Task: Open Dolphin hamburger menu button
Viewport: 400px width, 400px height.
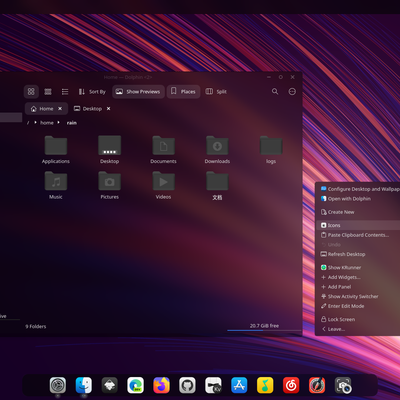Action: point(292,91)
